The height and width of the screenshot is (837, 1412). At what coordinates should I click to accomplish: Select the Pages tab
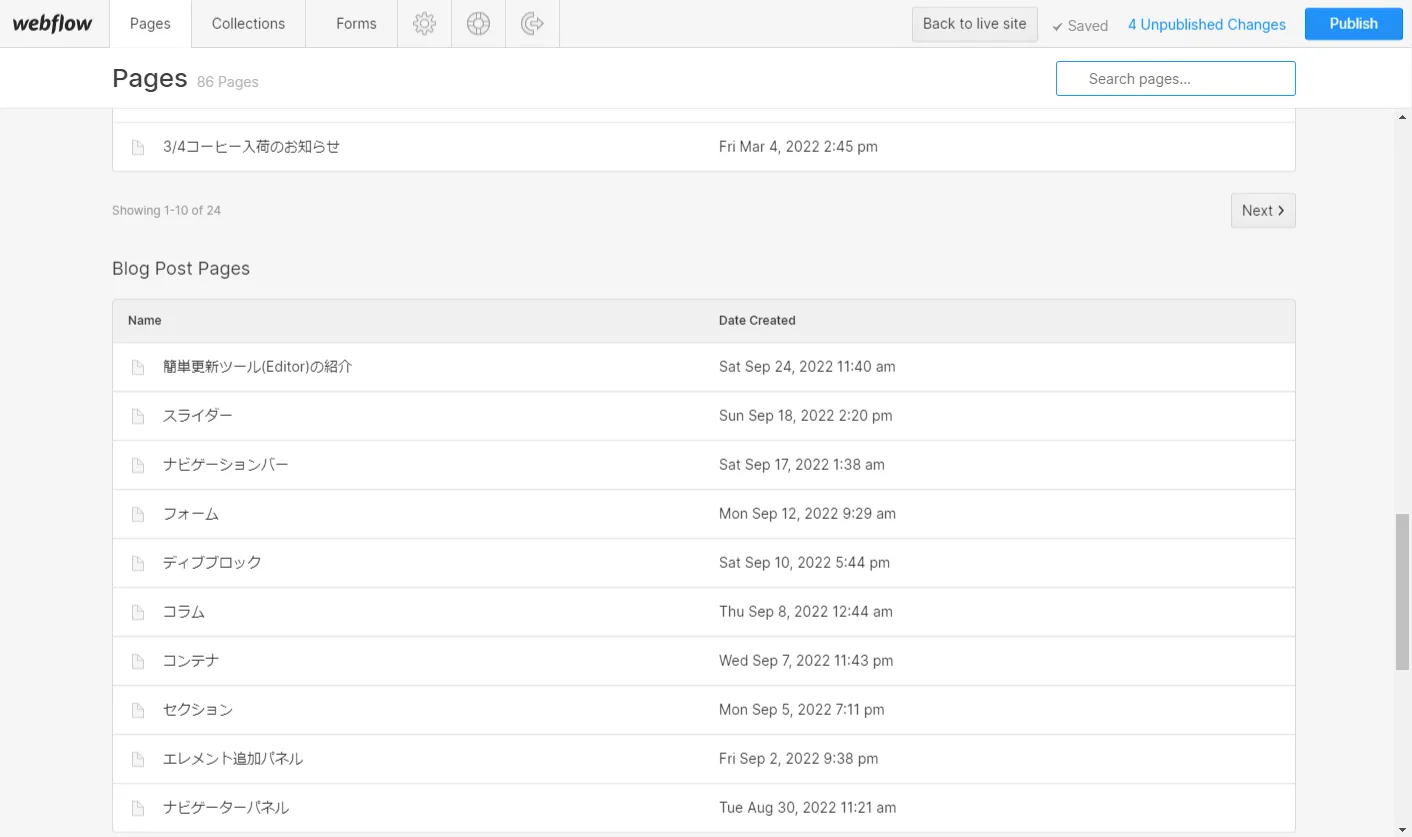click(150, 23)
